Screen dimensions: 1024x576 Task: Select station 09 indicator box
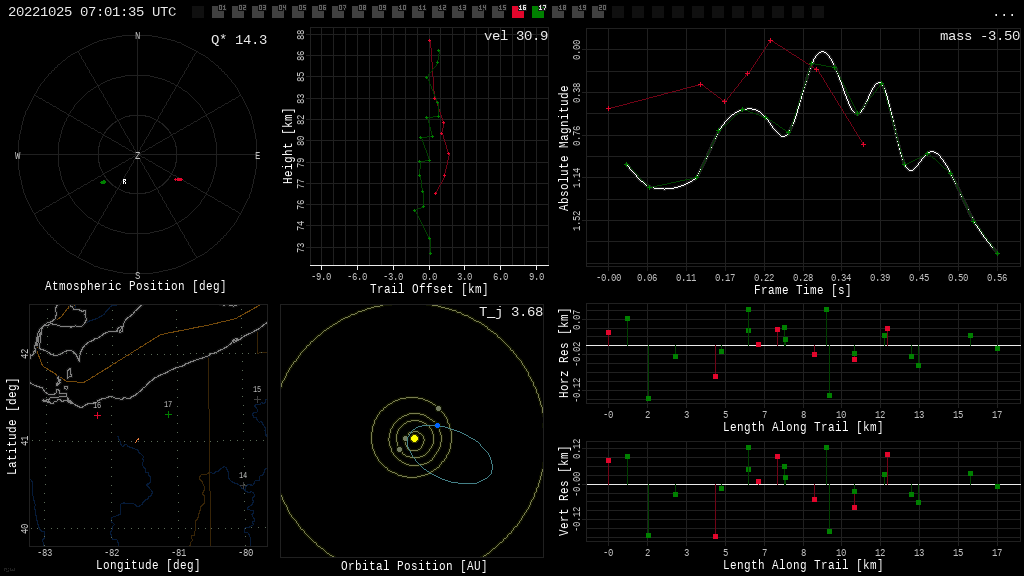pos(378,12)
